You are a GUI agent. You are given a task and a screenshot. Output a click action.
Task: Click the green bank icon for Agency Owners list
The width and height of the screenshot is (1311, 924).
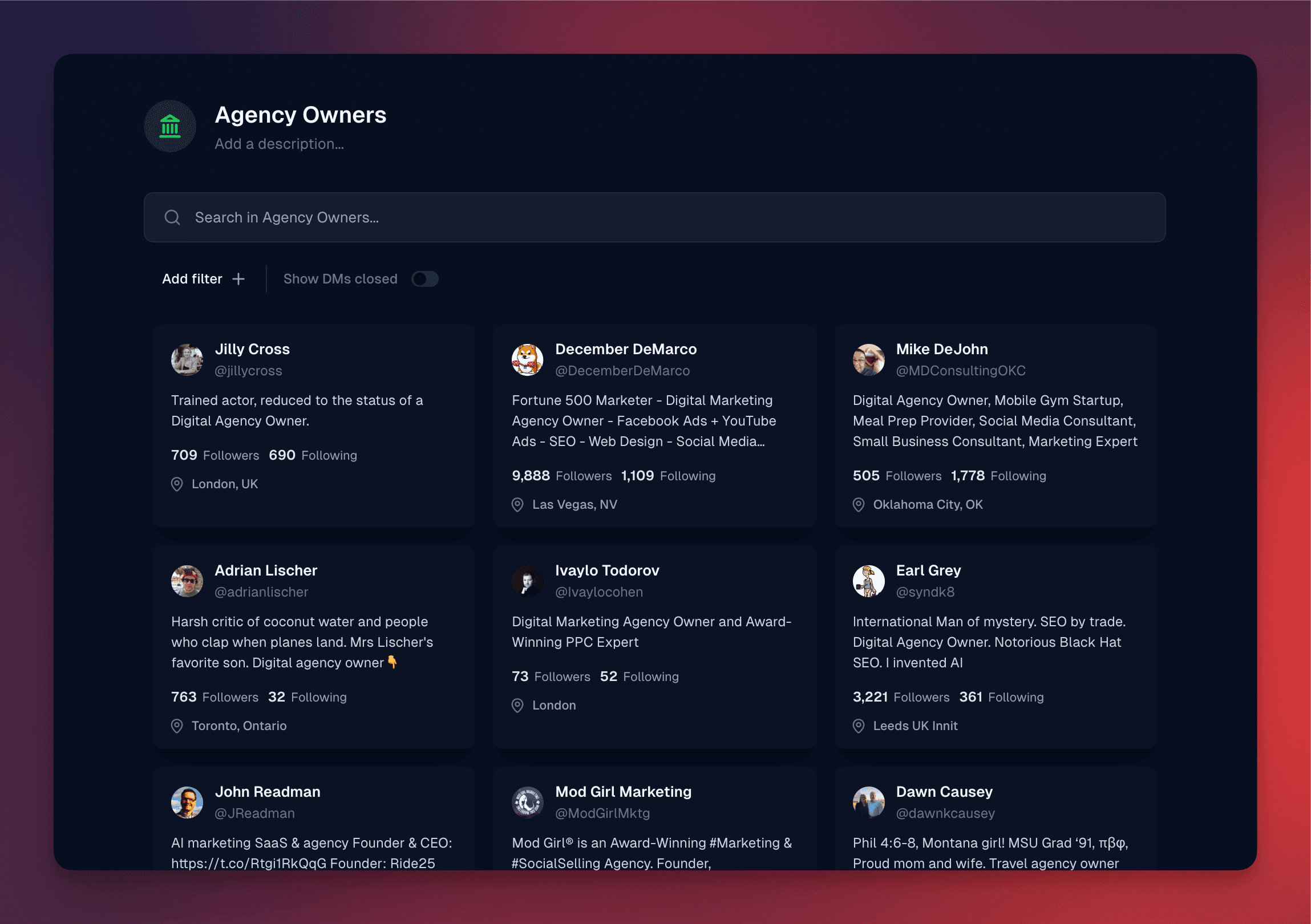point(170,127)
